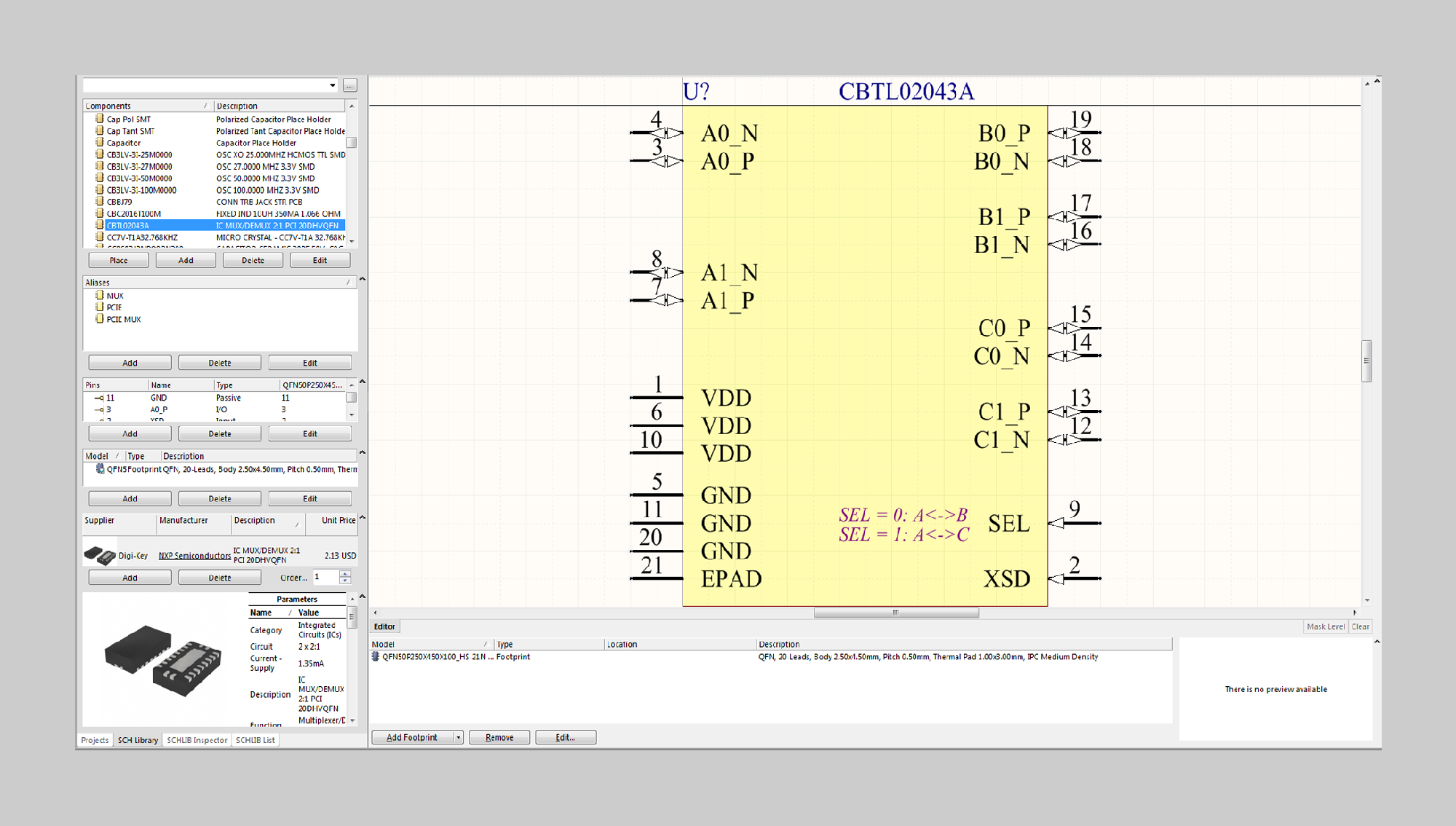Edit the selected model
The width and height of the screenshot is (1456, 826).
pyautogui.click(x=310, y=498)
